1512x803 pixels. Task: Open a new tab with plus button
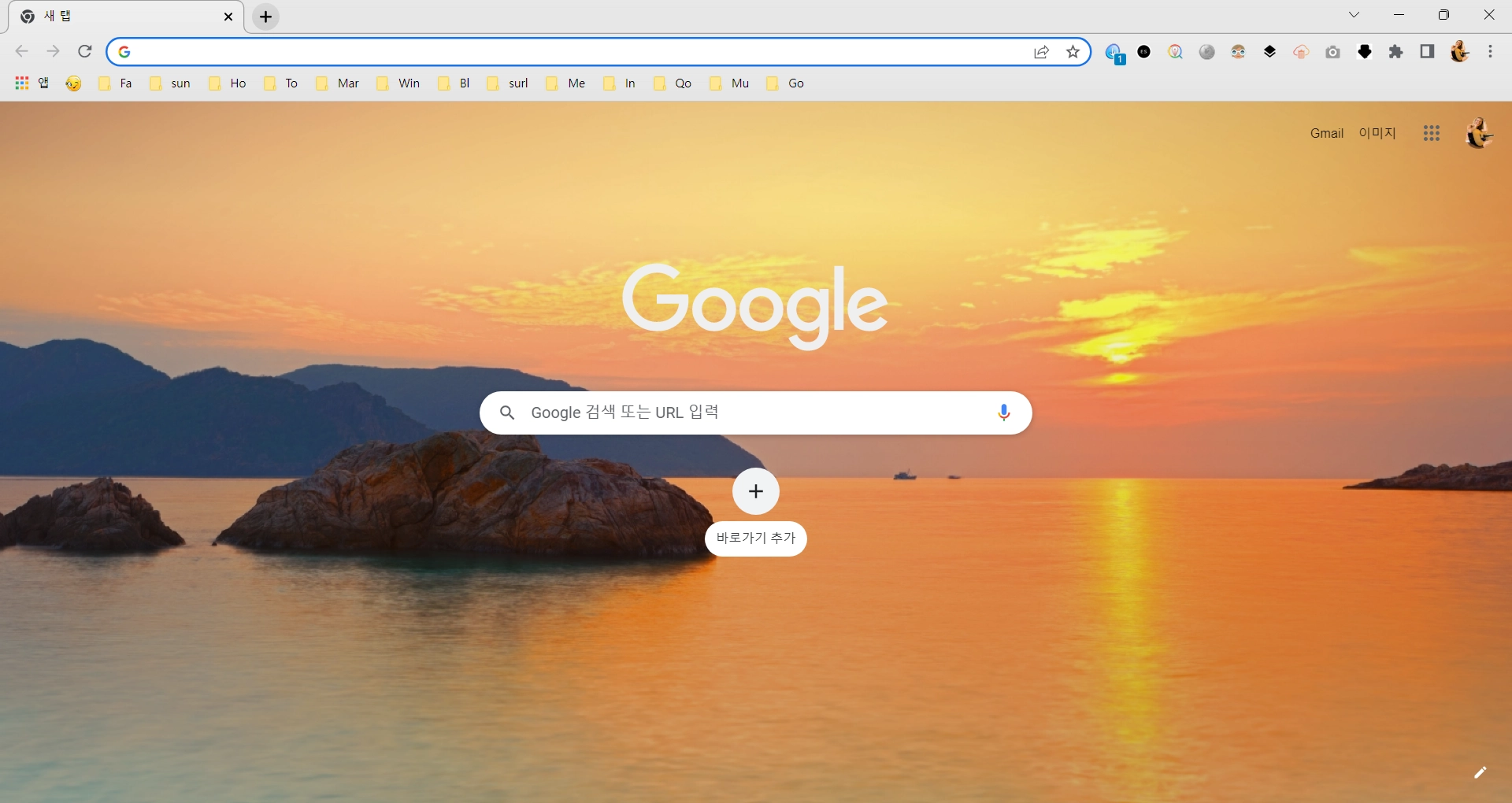266,17
